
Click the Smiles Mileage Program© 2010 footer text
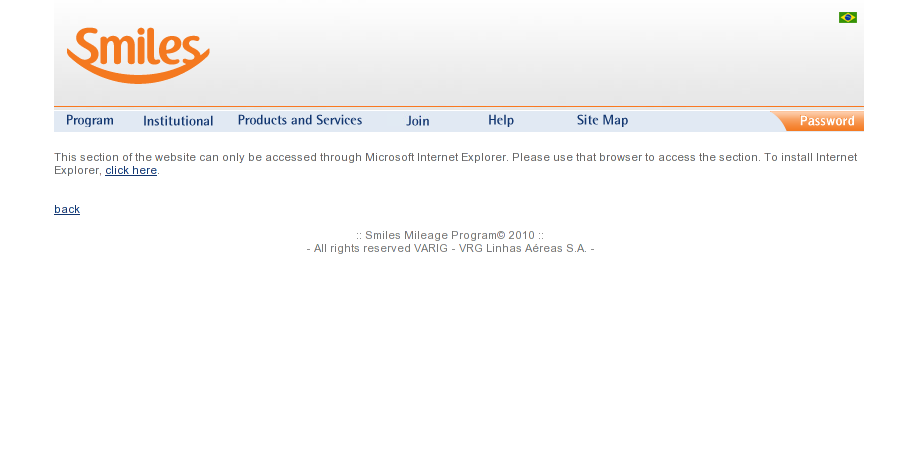(450, 235)
